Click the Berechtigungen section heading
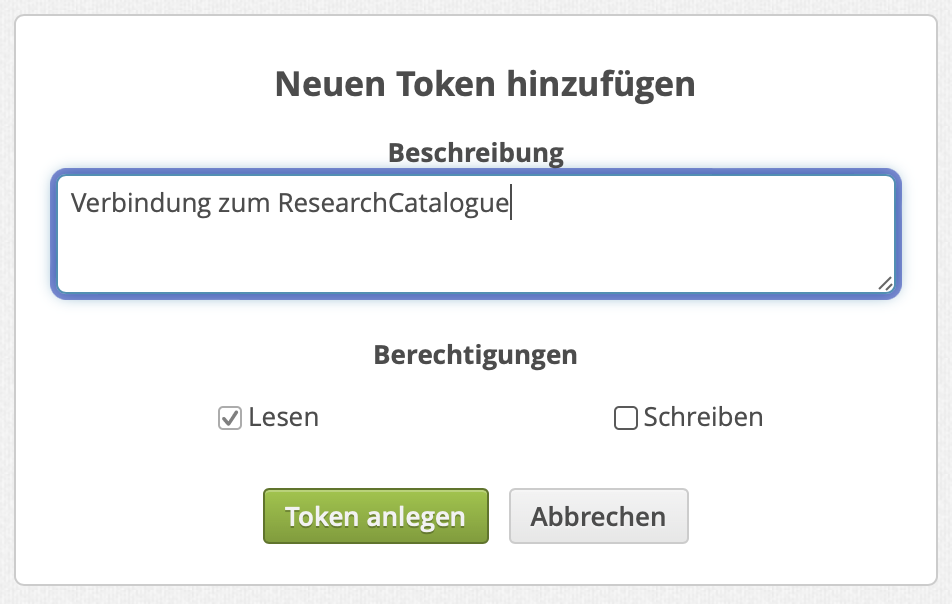The height and width of the screenshot is (604, 952). point(476,355)
